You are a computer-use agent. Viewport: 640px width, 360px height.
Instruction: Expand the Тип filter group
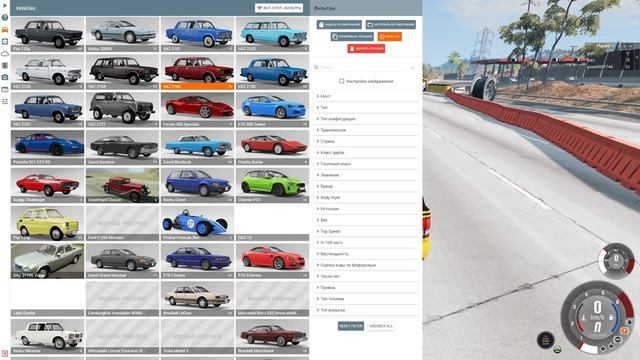(x=366, y=107)
